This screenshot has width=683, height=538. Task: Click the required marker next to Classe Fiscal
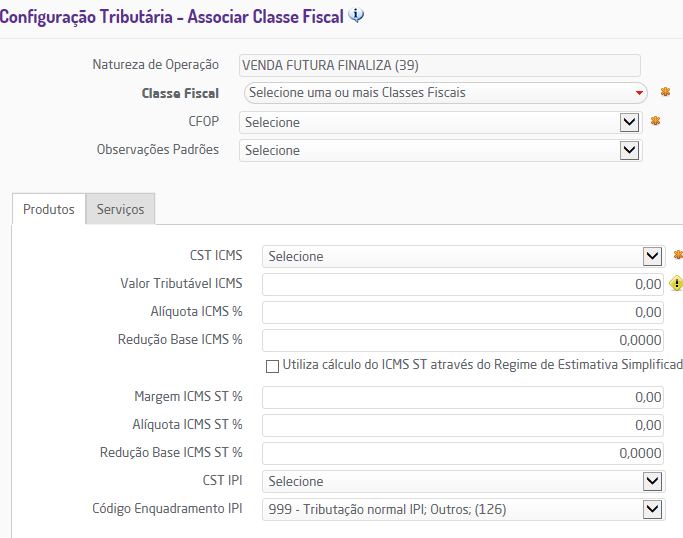(x=665, y=92)
